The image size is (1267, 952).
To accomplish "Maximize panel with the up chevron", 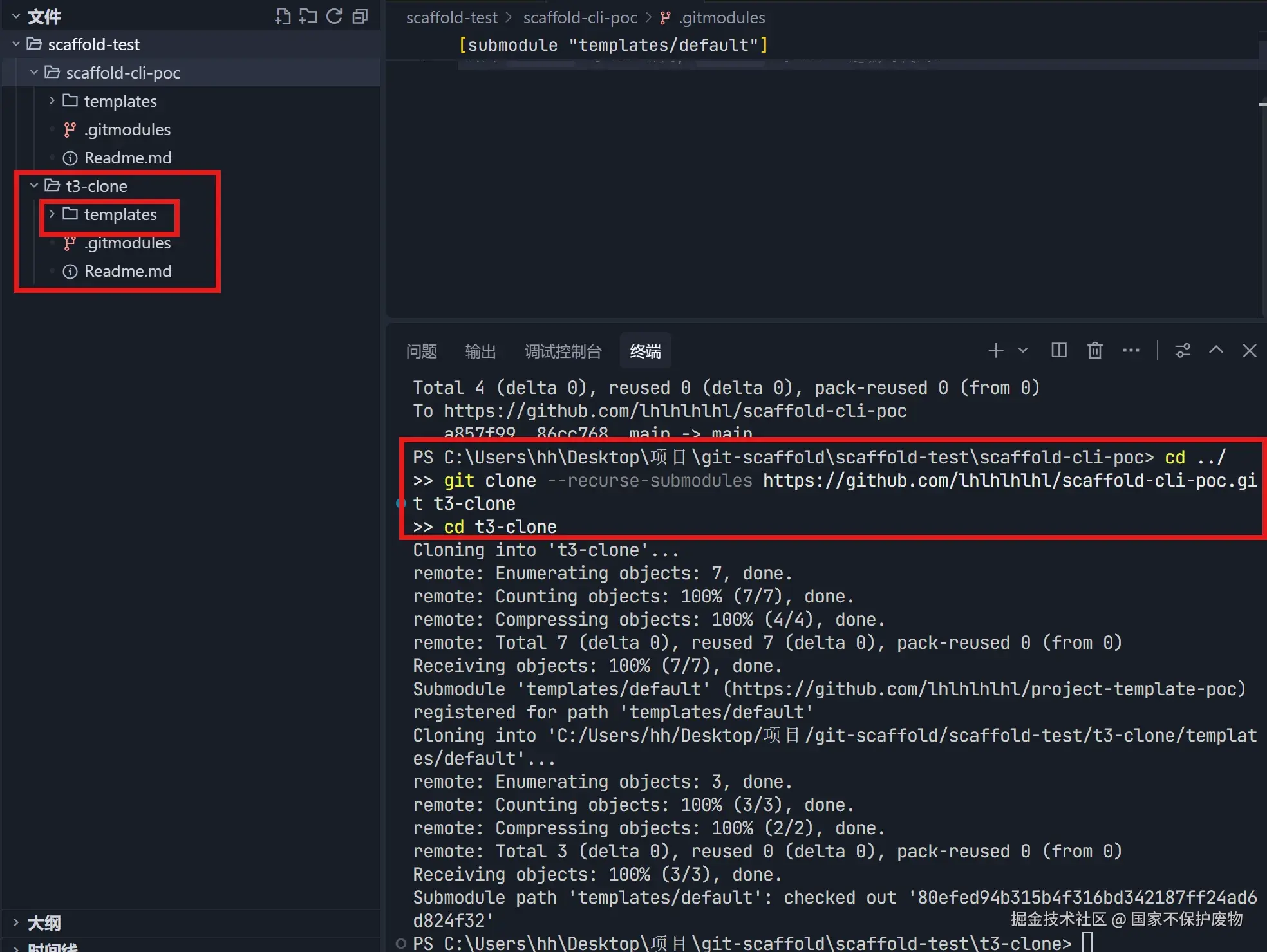I will [1215, 351].
